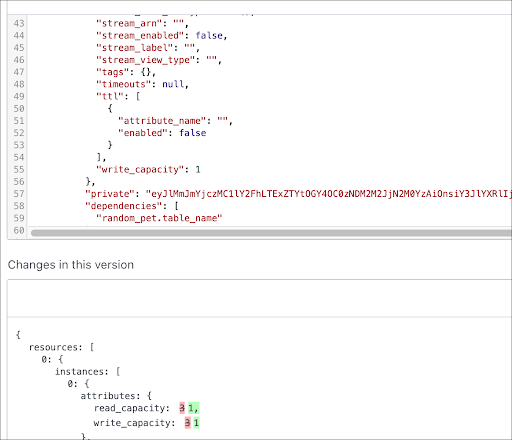This screenshot has height=440, width=512.
Task: Click the "enabled": false line inside ttl
Action: 162,133
